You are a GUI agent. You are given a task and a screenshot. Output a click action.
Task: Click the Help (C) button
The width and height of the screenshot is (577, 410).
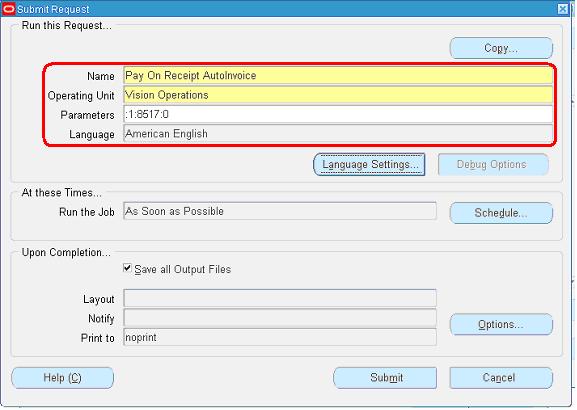[x=63, y=378]
